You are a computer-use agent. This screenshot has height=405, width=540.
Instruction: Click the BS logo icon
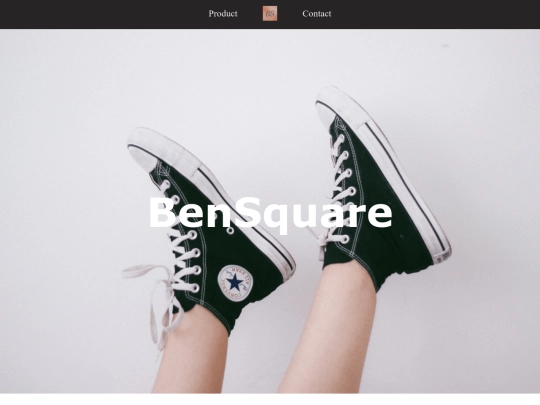(270, 14)
